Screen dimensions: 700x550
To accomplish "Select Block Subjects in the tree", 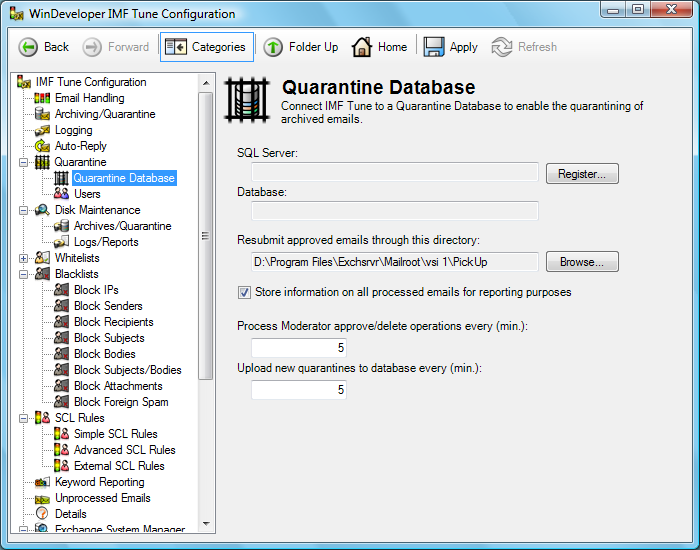I will pos(109,338).
